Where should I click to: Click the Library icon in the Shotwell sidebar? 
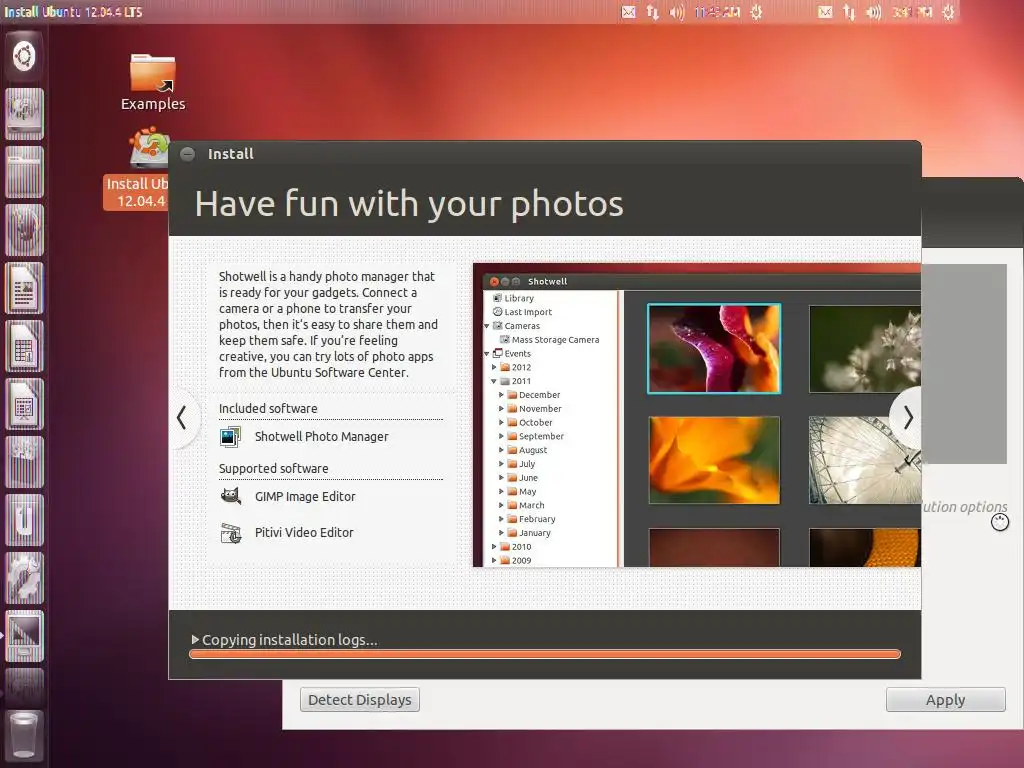(x=497, y=298)
